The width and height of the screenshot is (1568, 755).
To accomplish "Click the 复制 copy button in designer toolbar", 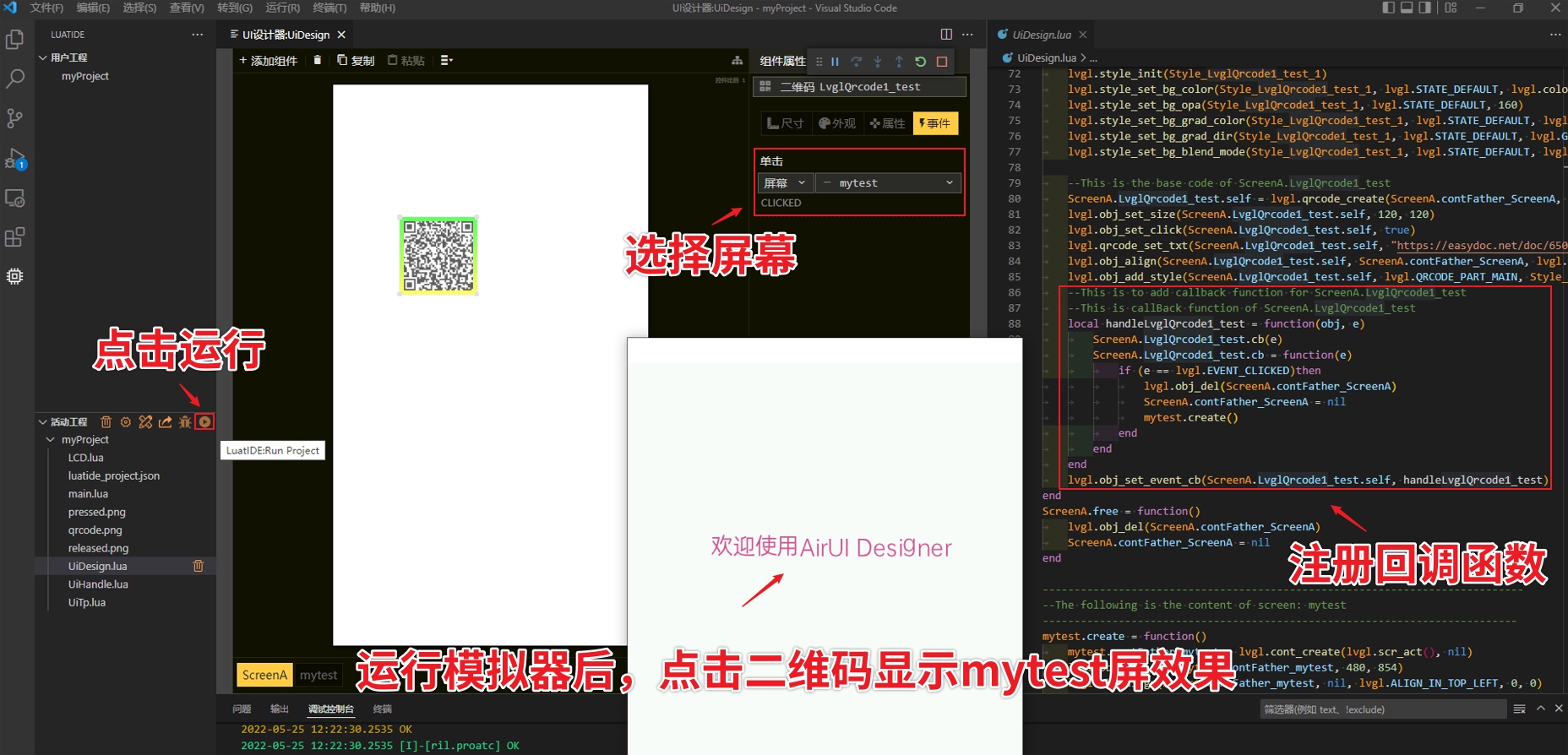I will click(356, 60).
